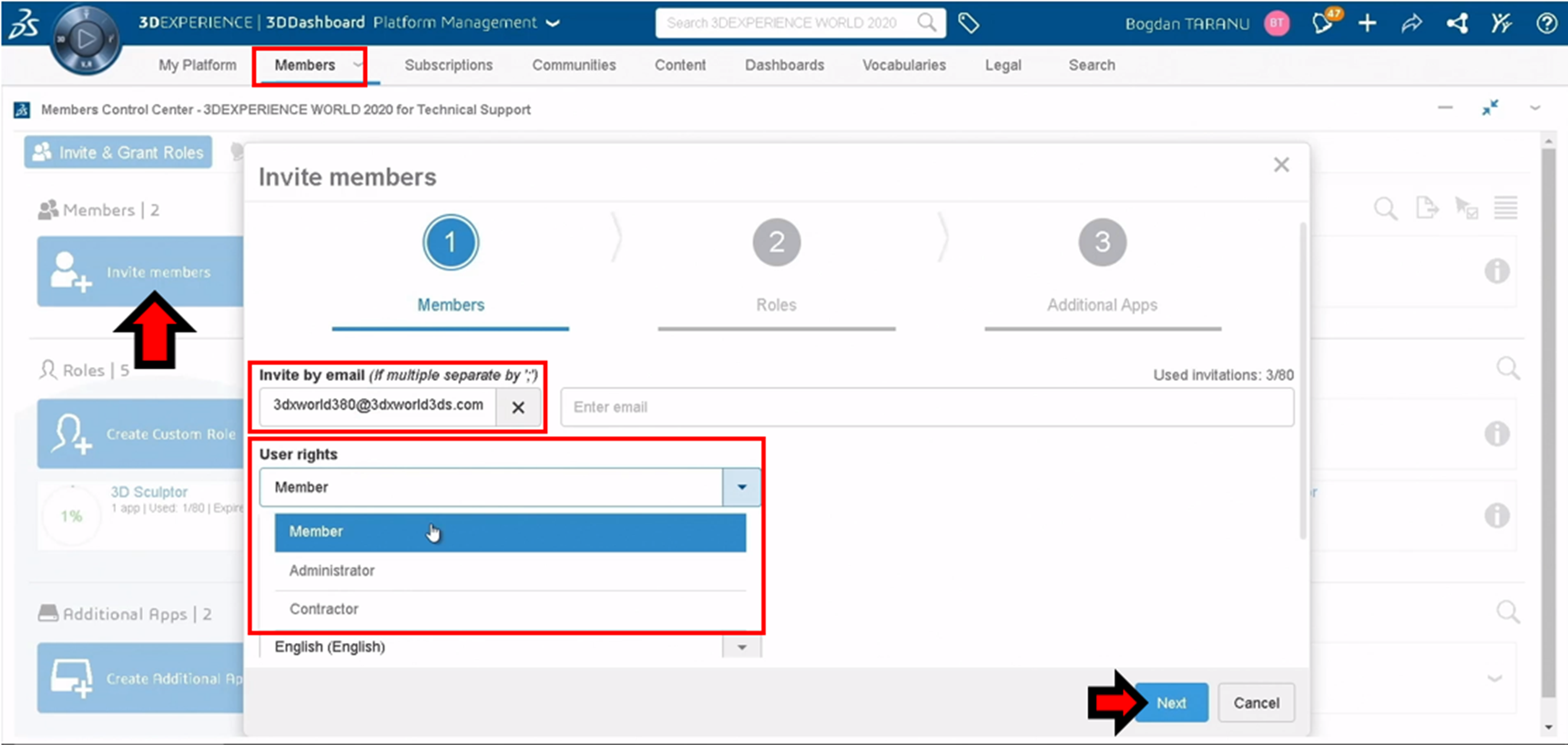Collapse widget with inward arrows icon

[1490, 108]
